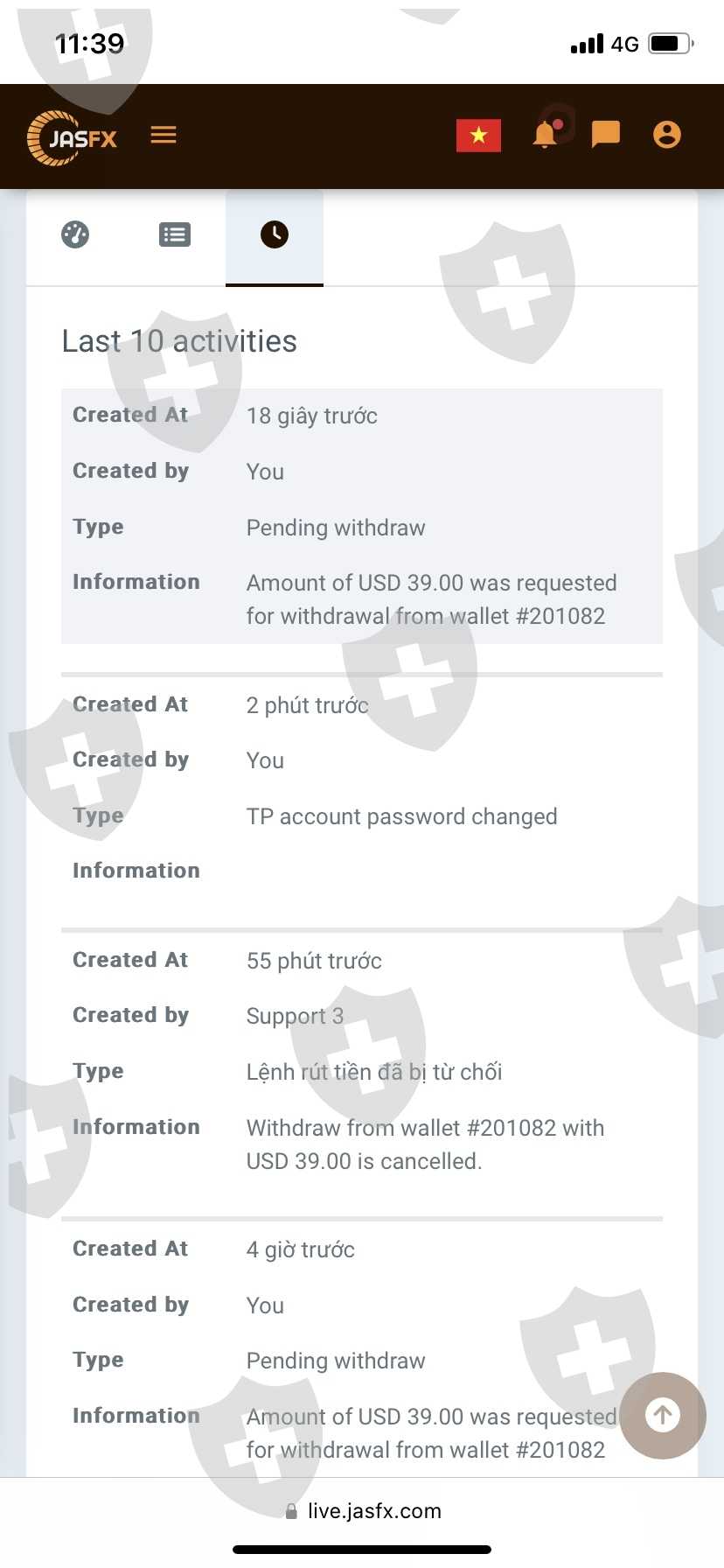Tap the Last 10 activities heading

coord(179,341)
